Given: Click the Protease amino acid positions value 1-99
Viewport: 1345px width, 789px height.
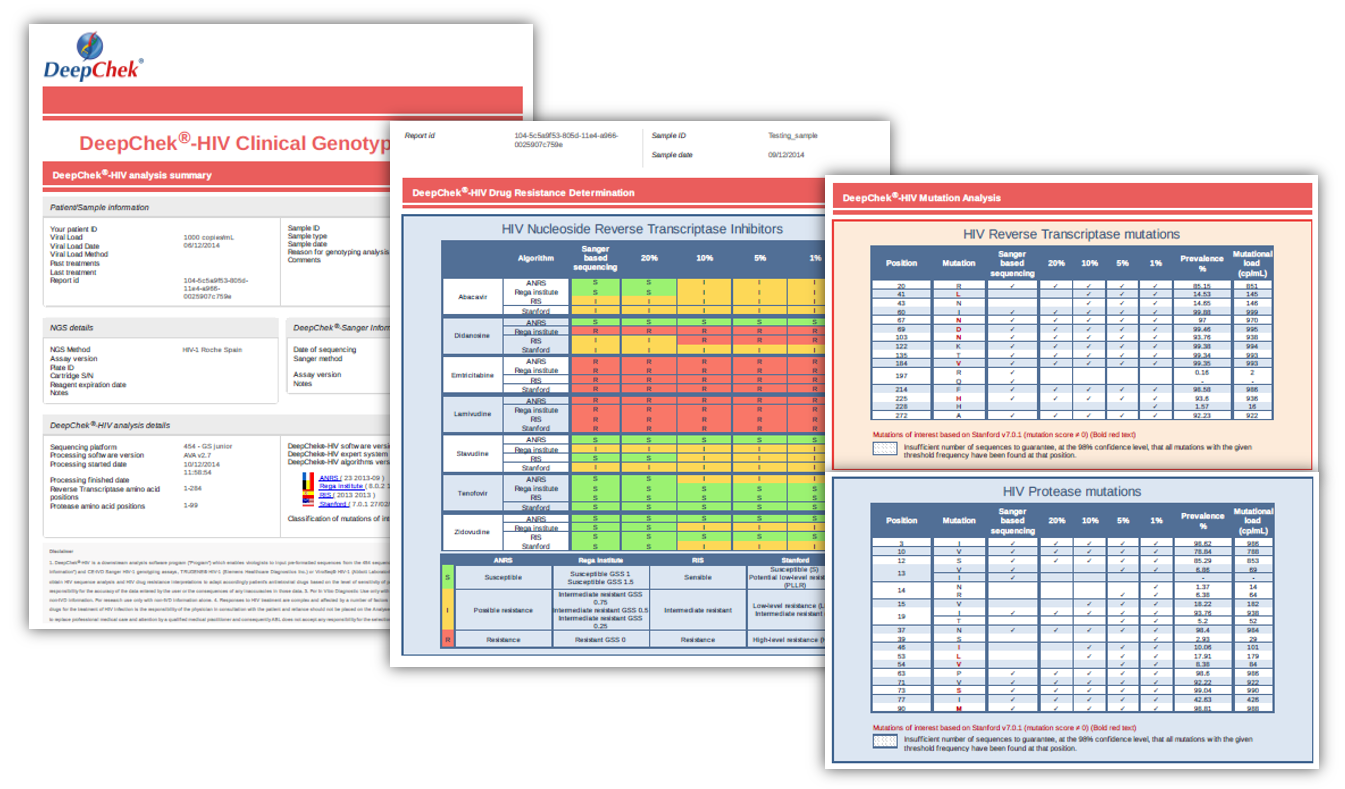Looking at the screenshot, I should pyautogui.click(x=191, y=506).
